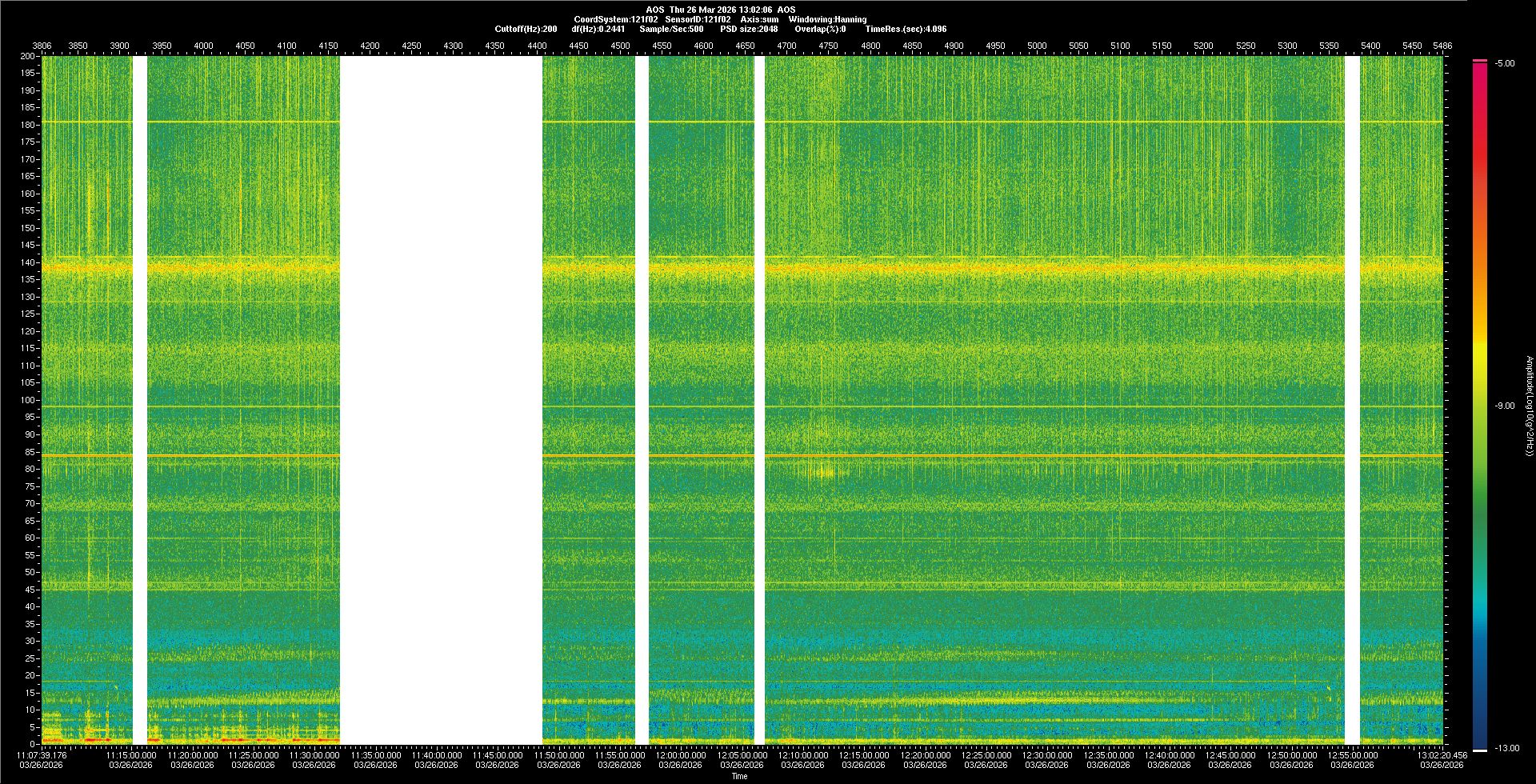Image resolution: width=1536 pixels, height=784 pixels.
Task: Click the "Windowing:Hanning" header text
Action: pyautogui.click(x=827, y=19)
